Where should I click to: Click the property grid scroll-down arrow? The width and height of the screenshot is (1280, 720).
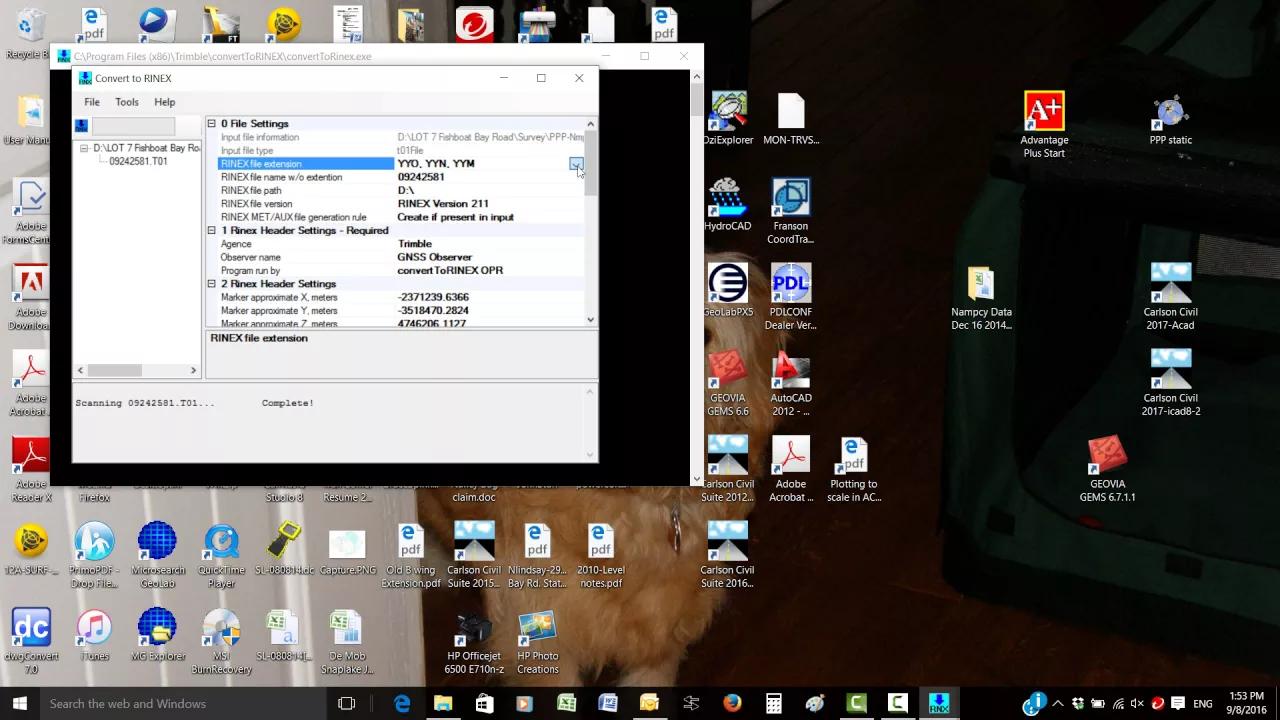(x=591, y=320)
